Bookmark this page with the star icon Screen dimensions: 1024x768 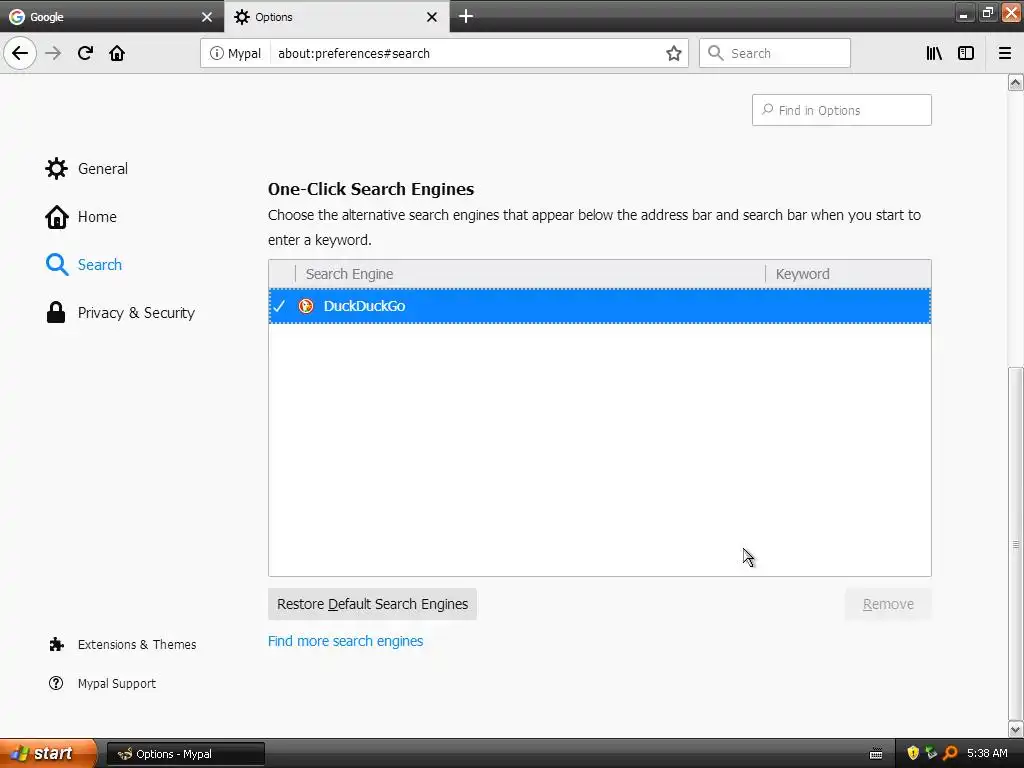[x=673, y=53]
